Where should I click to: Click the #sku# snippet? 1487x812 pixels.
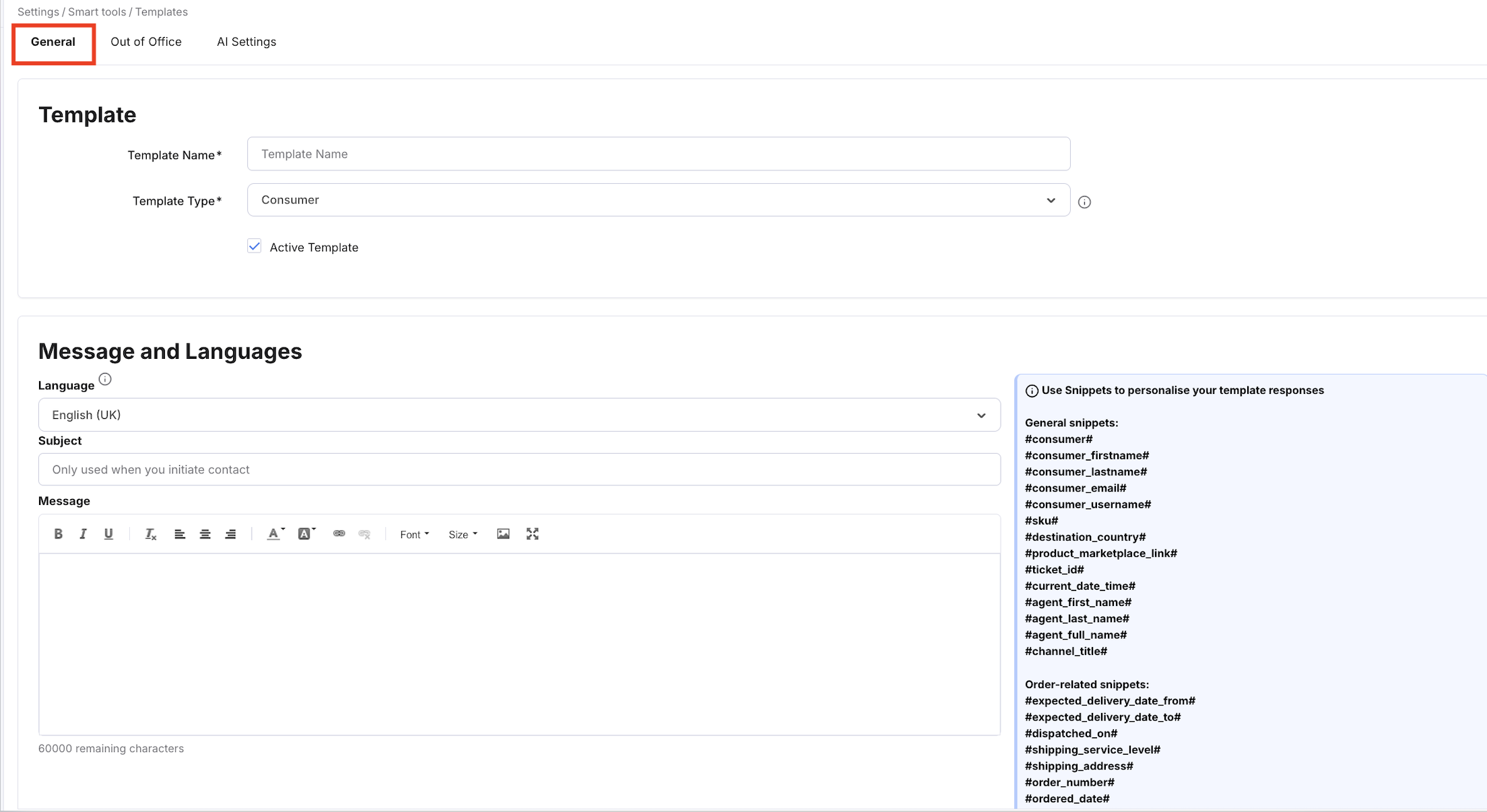coord(1042,520)
